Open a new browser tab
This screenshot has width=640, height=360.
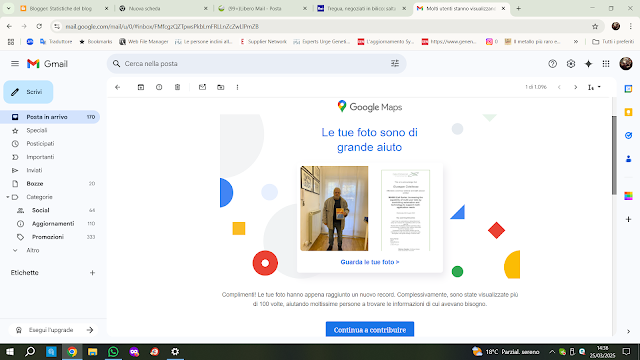tap(518, 8)
